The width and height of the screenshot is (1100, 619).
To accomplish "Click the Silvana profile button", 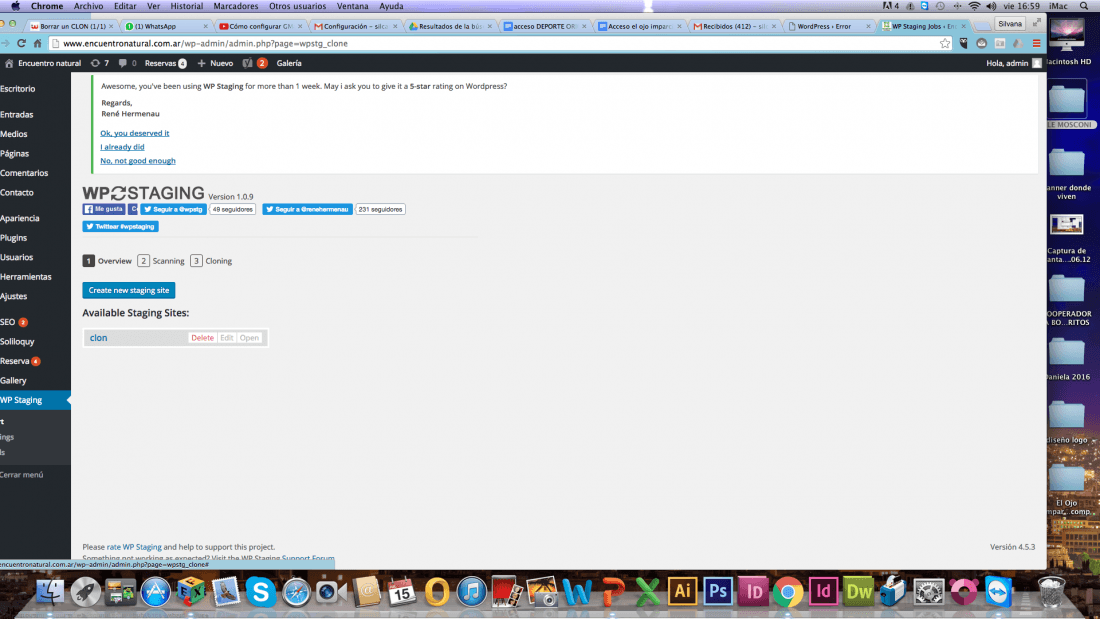I will tap(1010, 24).
